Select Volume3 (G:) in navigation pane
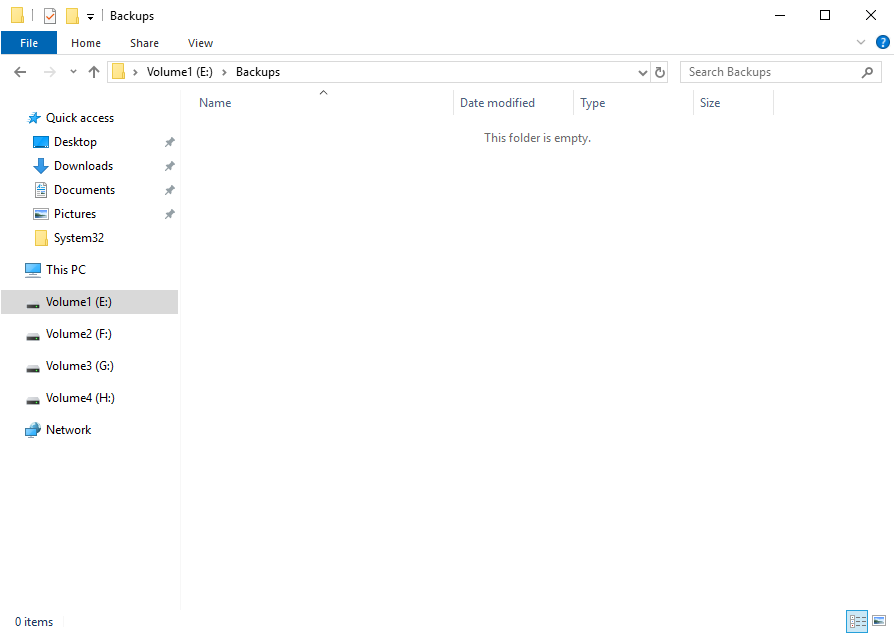This screenshot has width=895, height=634. click(79, 366)
